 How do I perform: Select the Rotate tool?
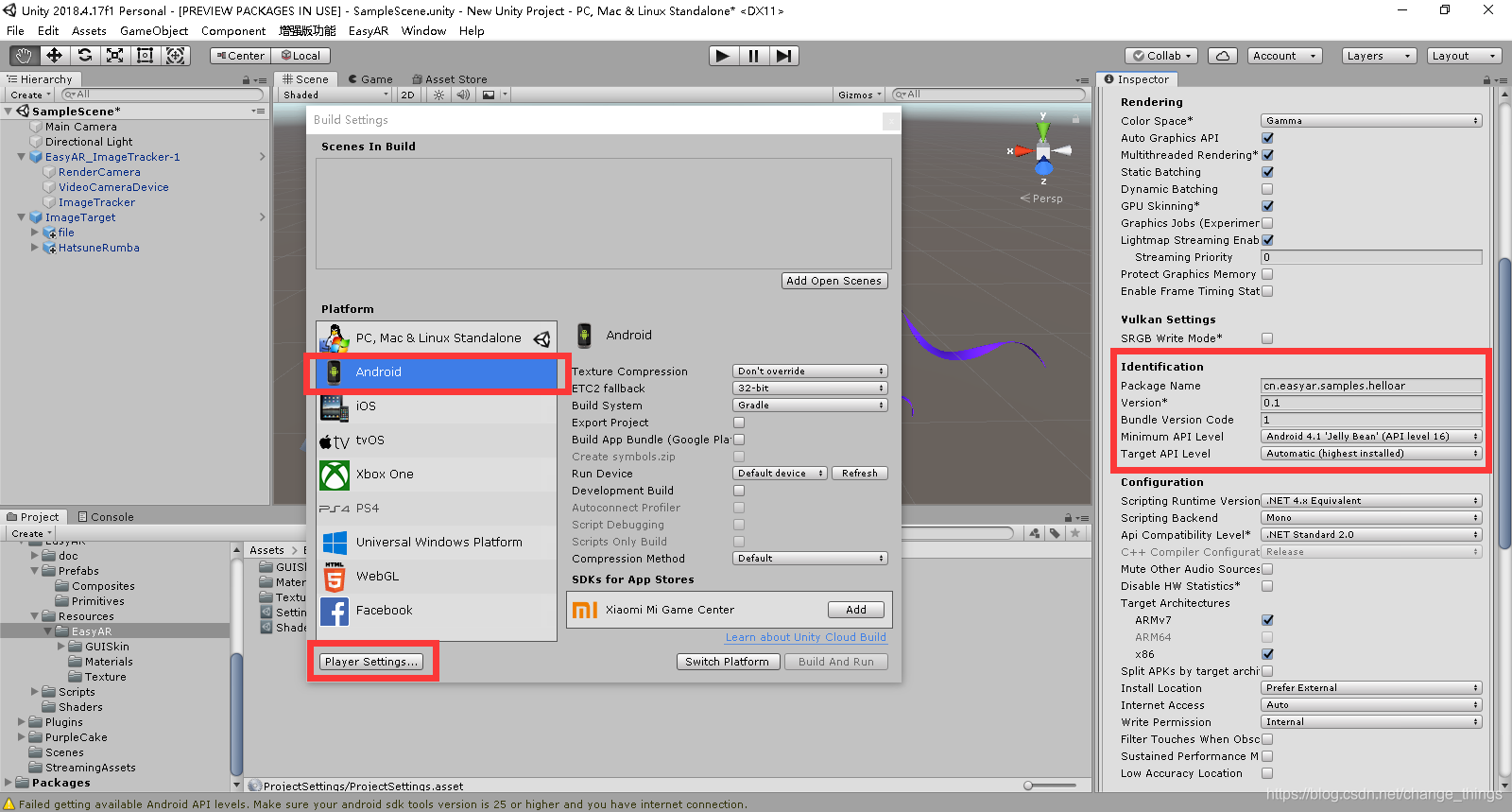[x=84, y=56]
